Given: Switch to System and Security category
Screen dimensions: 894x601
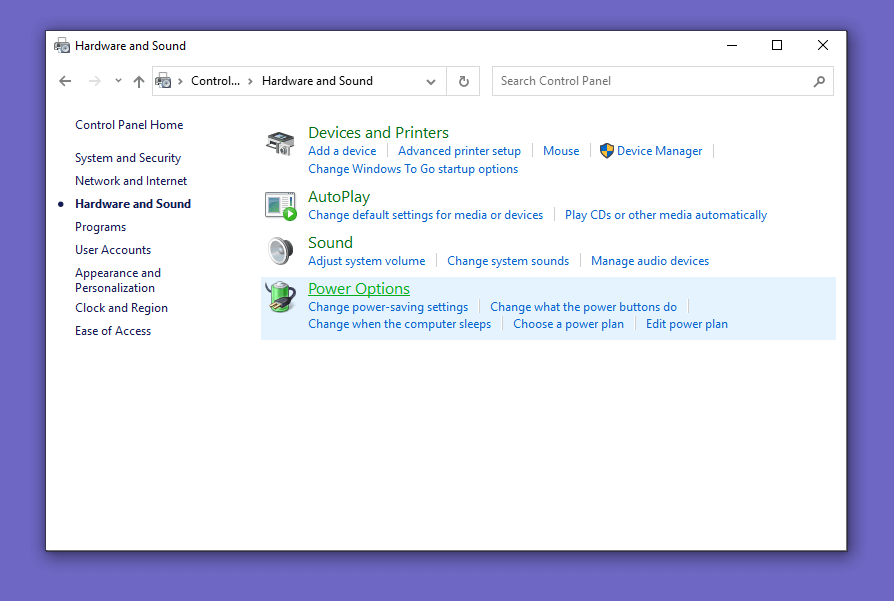Looking at the screenshot, I should coord(128,158).
